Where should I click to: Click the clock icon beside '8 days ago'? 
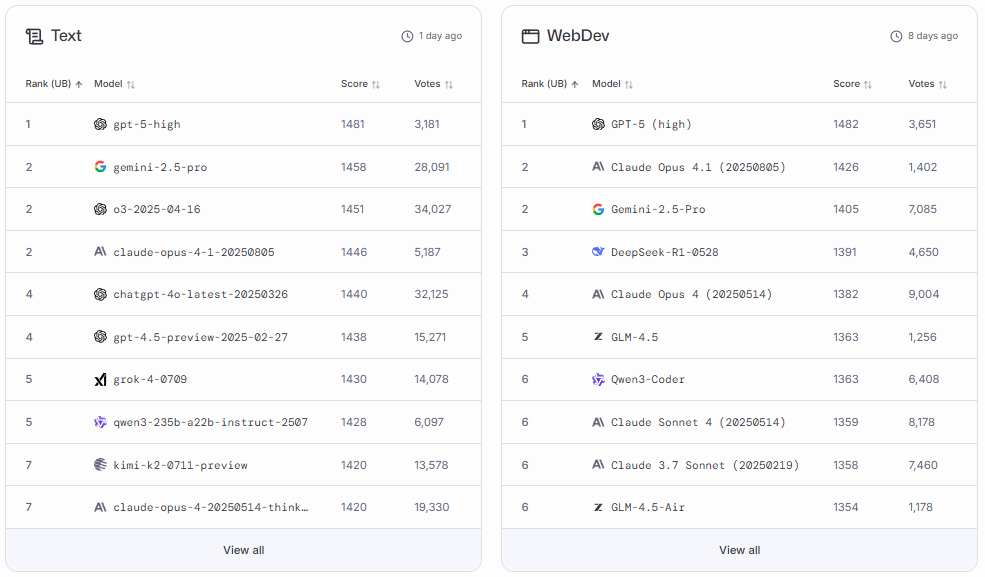(896, 36)
